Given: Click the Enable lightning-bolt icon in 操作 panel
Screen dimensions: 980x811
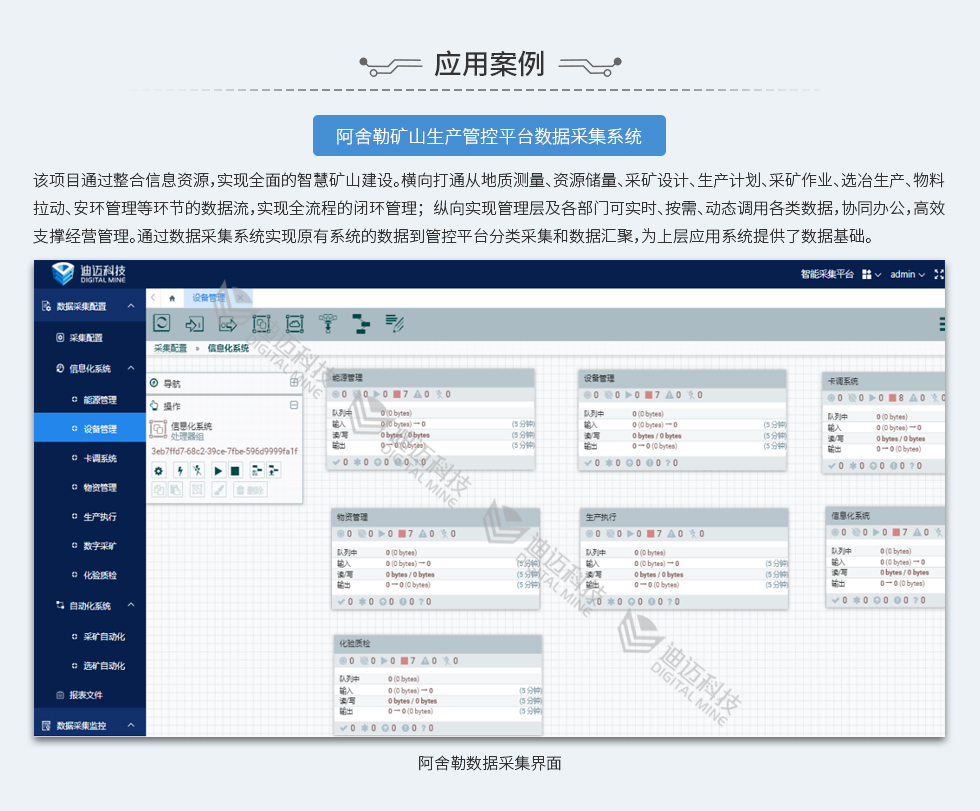Looking at the screenshot, I should click(180, 470).
